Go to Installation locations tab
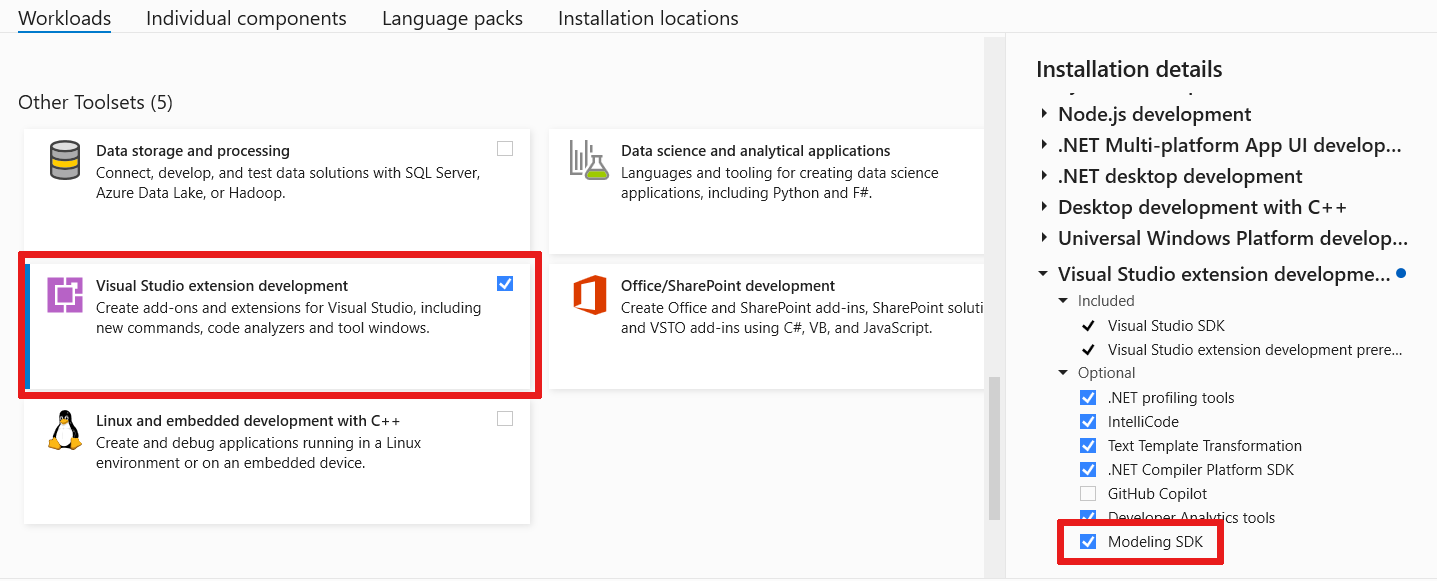This screenshot has width=1437, height=581. click(648, 18)
